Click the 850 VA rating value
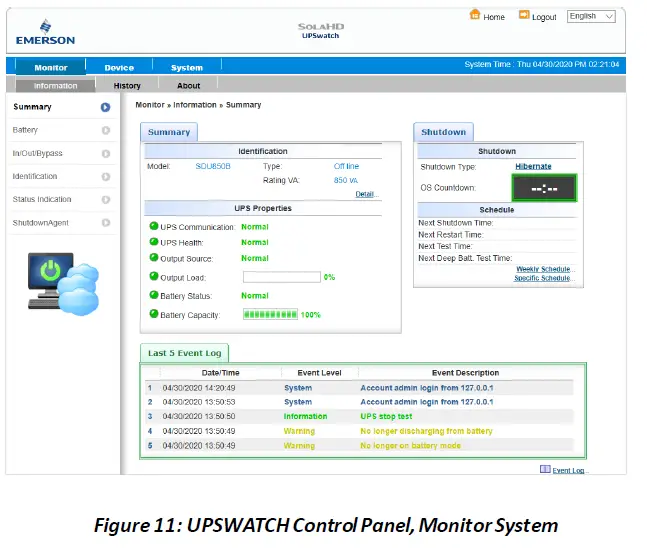Screen dimensions: 647x552 tap(346, 180)
